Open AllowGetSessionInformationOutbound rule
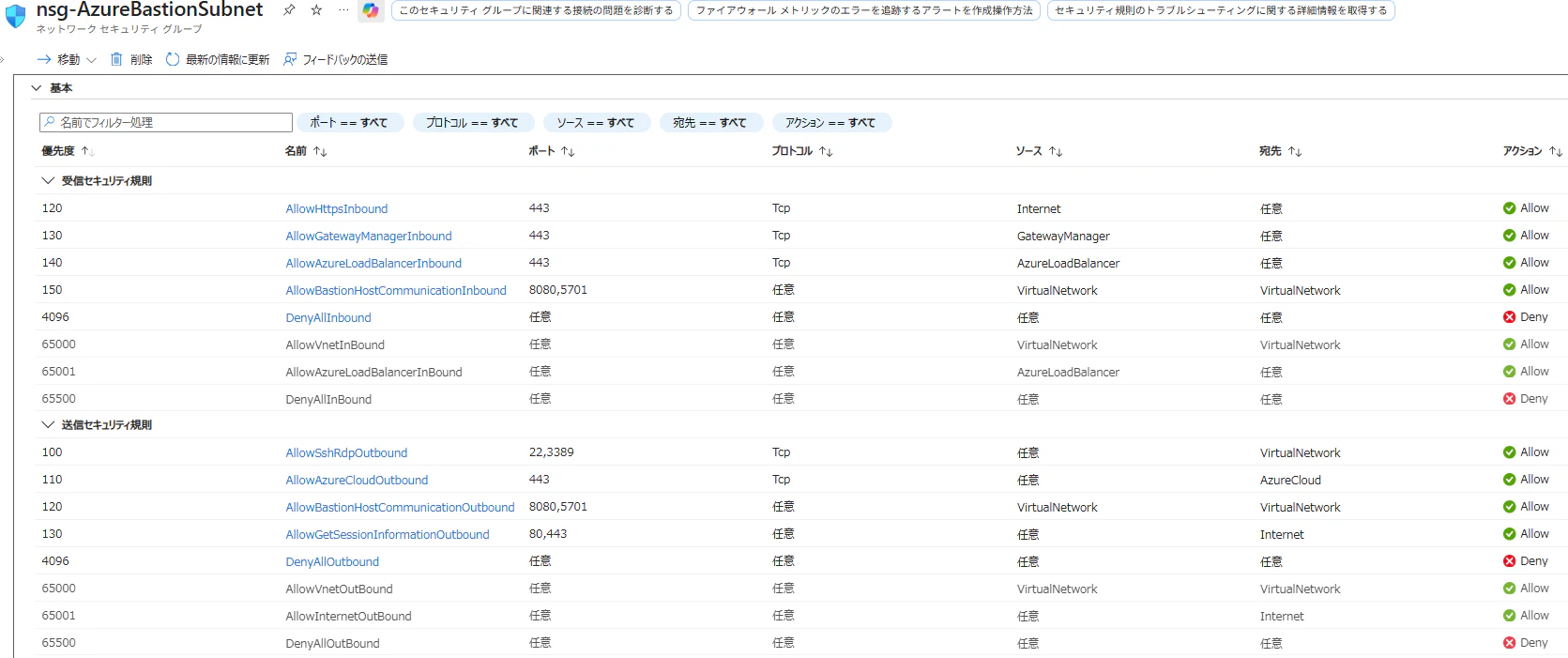Image resolution: width=1568 pixels, height=658 pixels. click(388, 535)
